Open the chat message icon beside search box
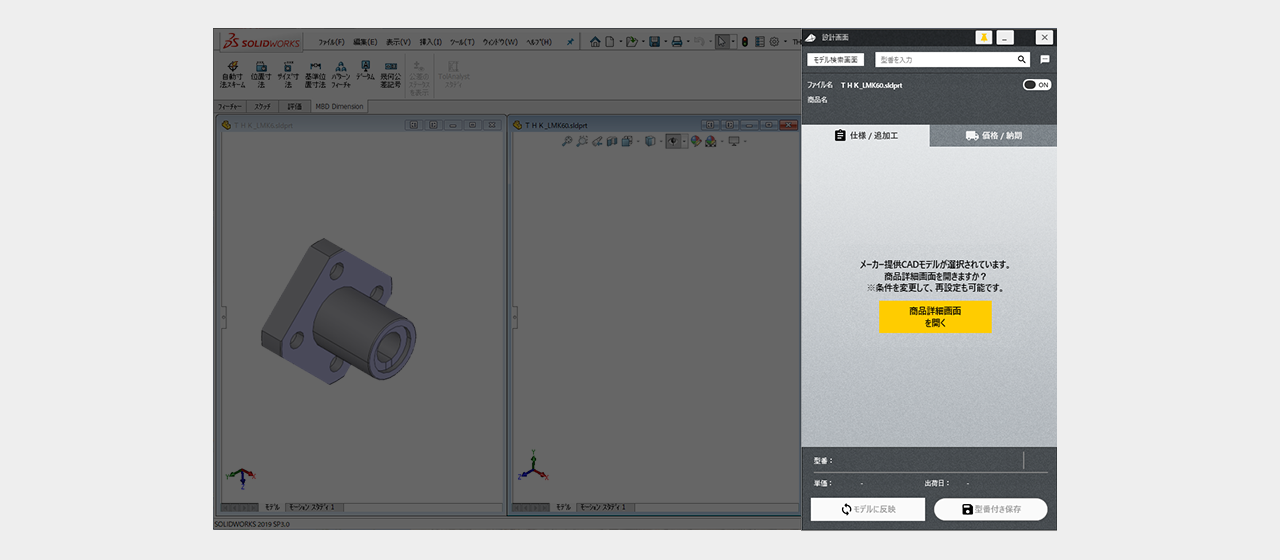This screenshot has height=560, width=1280. [x=1045, y=60]
